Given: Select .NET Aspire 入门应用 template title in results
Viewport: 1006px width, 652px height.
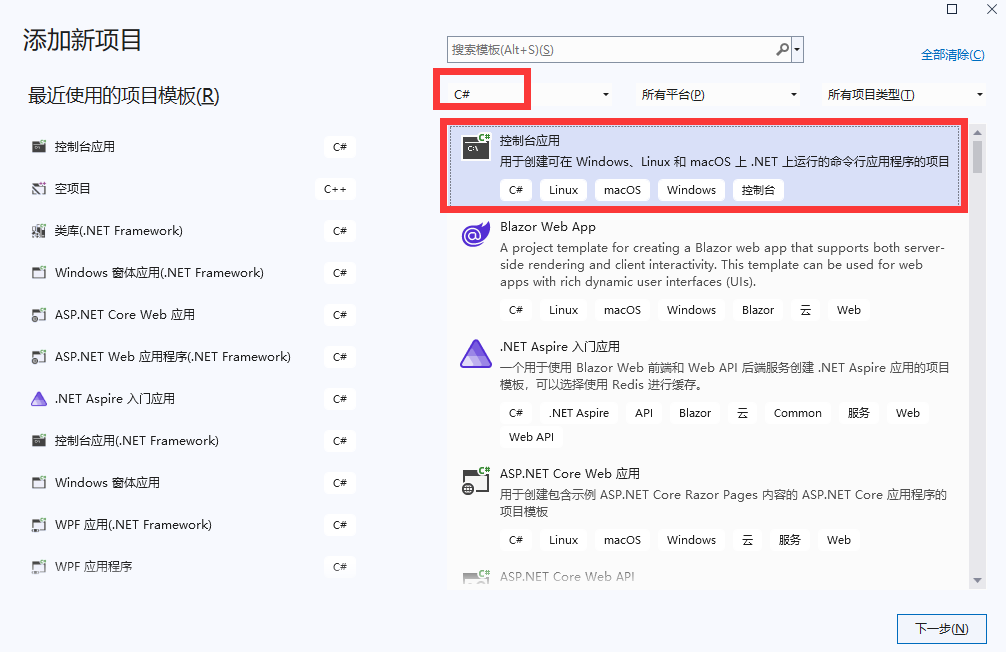Looking at the screenshot, I should pyautogui.click(x=559, y=347).
